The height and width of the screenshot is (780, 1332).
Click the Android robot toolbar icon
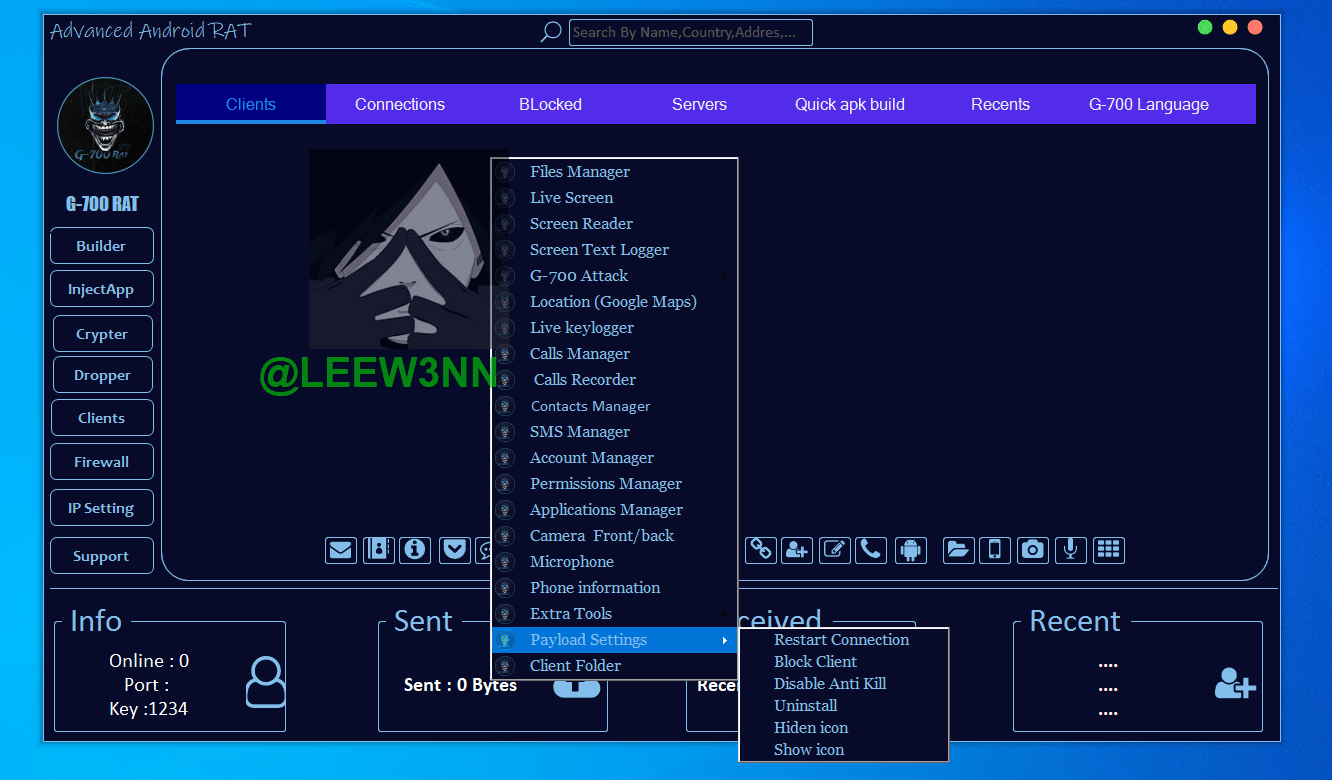[x=909, y=549]
